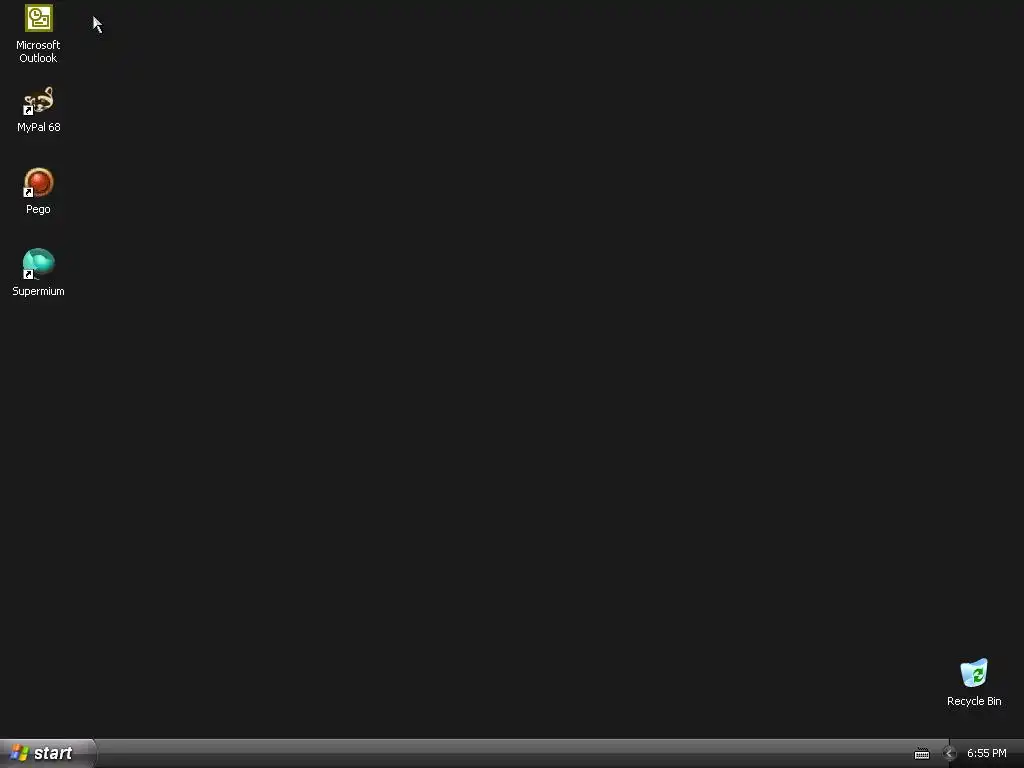Screen dimensions: 1024x768
Task: Click the empty taskbar area
Action: (x=503, y=754)
